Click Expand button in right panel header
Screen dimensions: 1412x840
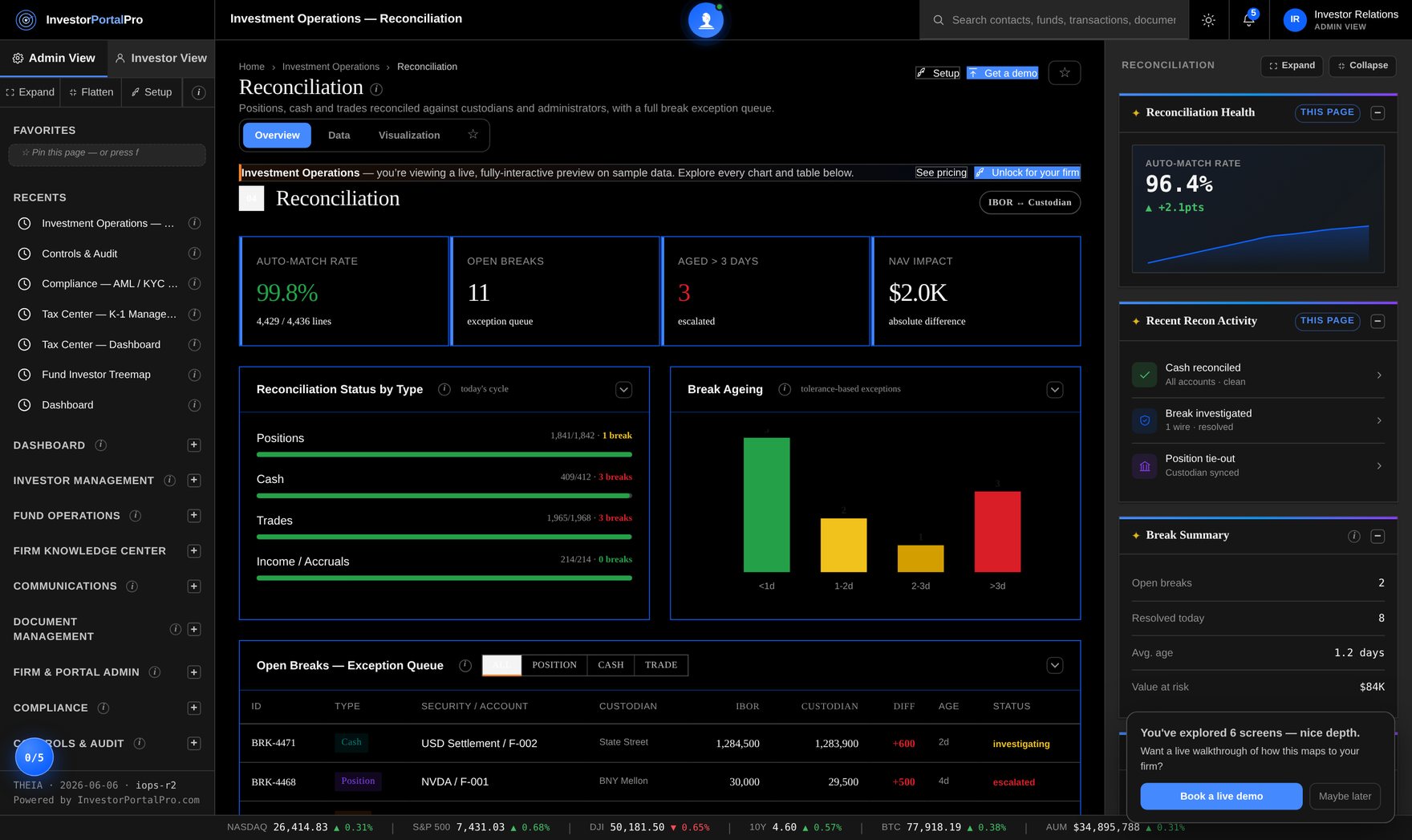[1292, 66]
